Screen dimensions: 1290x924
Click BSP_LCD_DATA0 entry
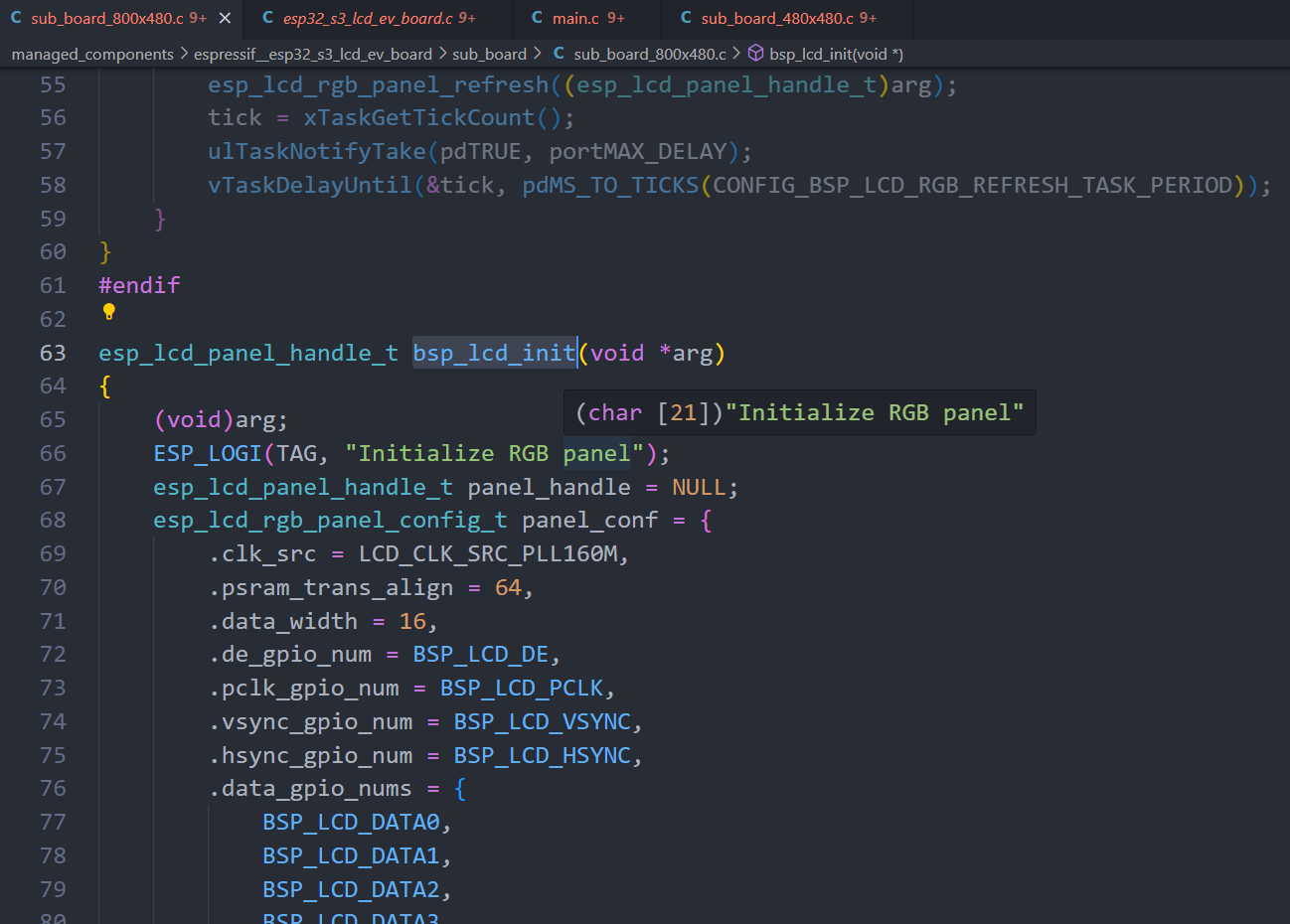(x=351, y=822)
